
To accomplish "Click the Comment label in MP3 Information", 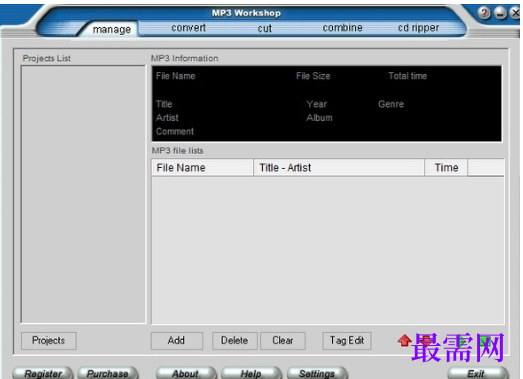I will pos(175,131).
